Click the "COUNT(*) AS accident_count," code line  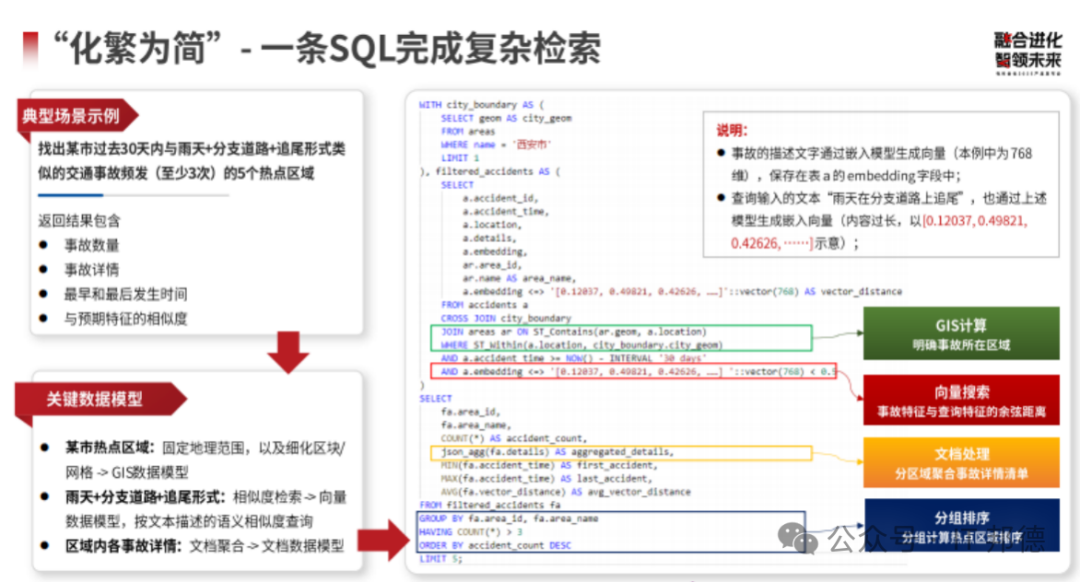coord(515,439)
